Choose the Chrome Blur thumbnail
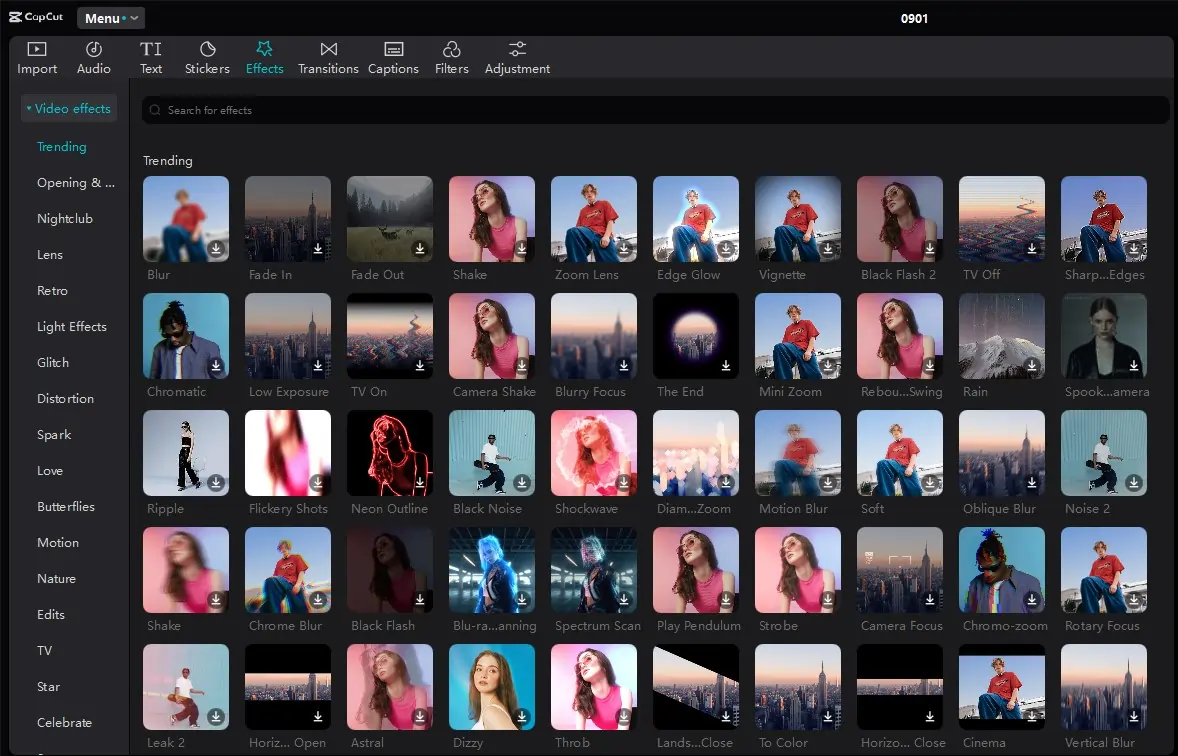The height and width of the screenshot is (756, 1178). [x=288, y=570]
